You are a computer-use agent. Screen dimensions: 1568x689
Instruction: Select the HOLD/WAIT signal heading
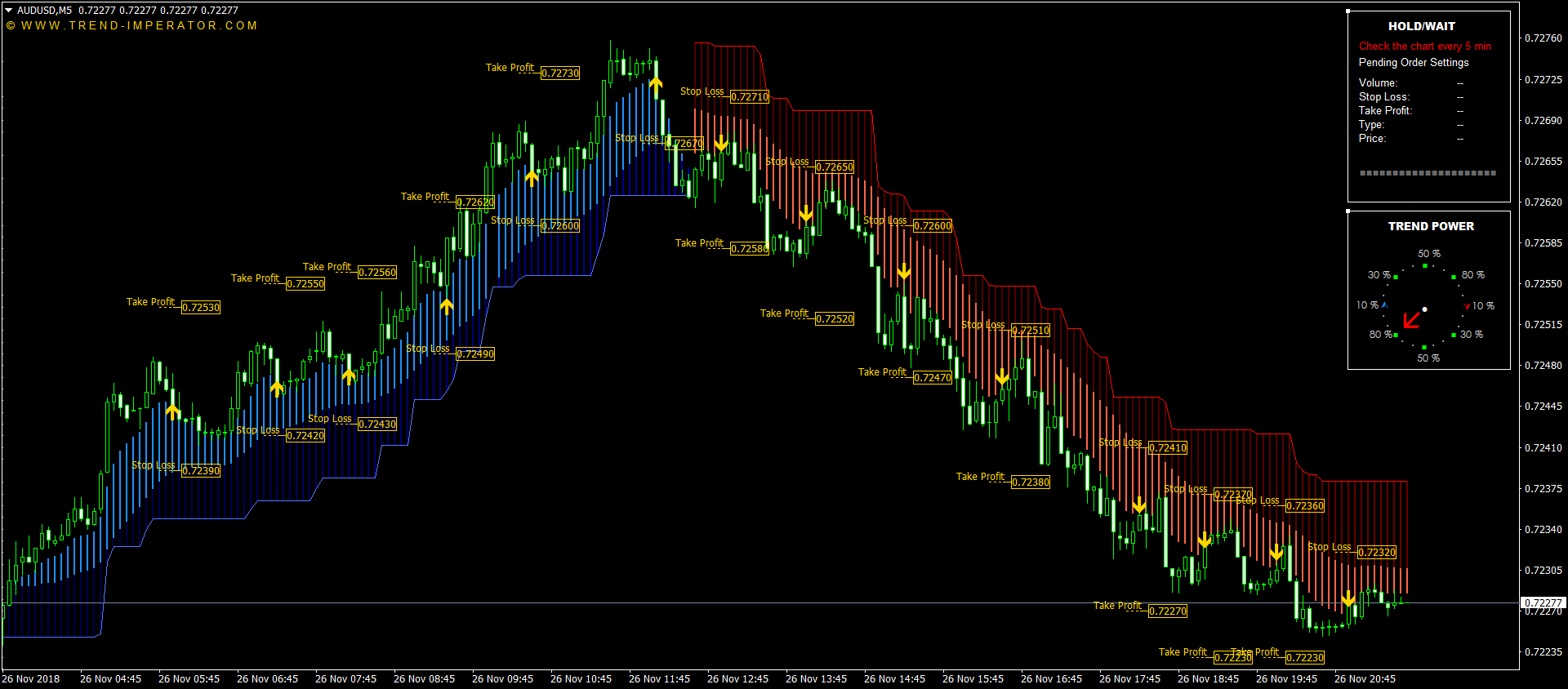pos(1421,26)
